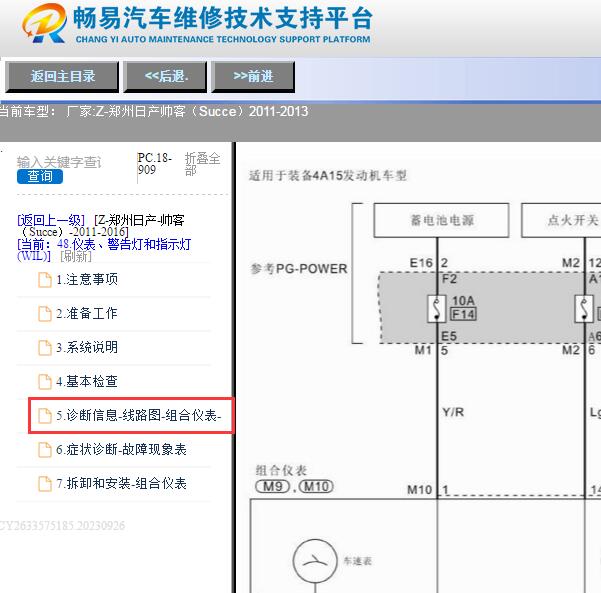Open tree item 4.基本检查

[x=87, y=381]
